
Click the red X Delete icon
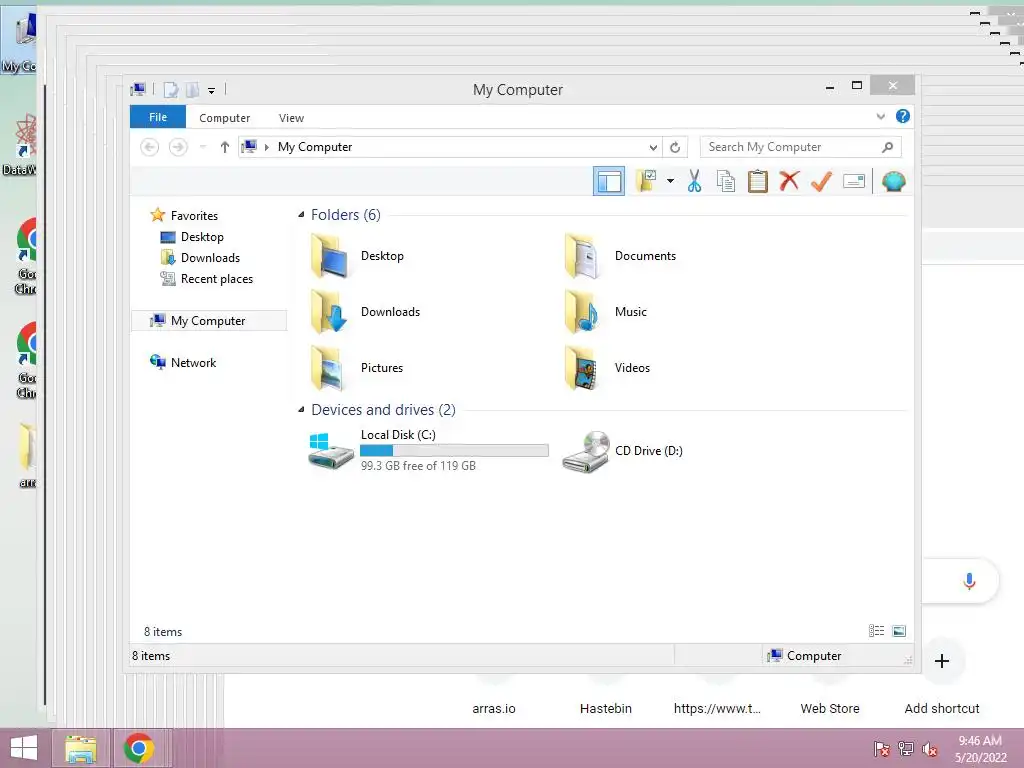coord(789,181)
